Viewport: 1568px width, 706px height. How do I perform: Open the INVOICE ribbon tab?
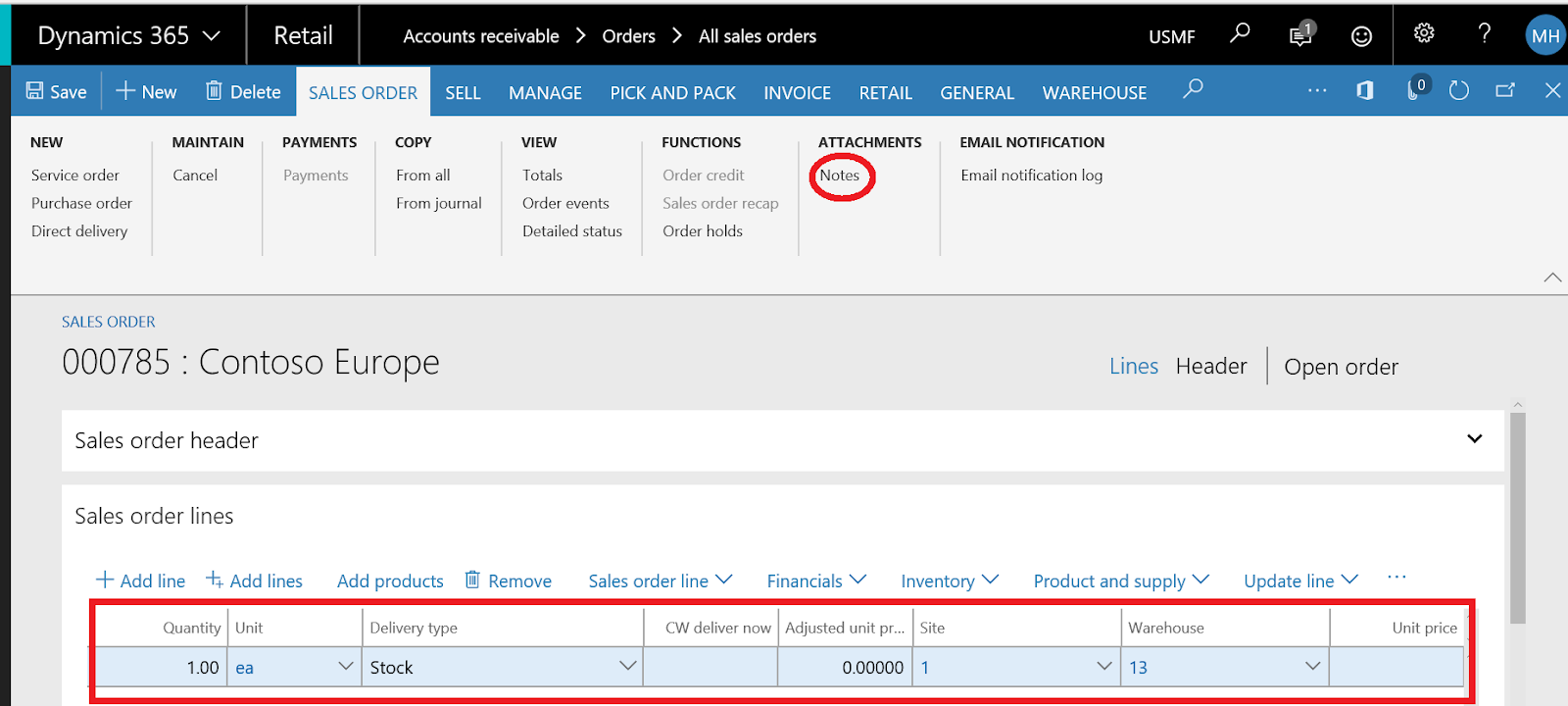(x=797, y=93)
